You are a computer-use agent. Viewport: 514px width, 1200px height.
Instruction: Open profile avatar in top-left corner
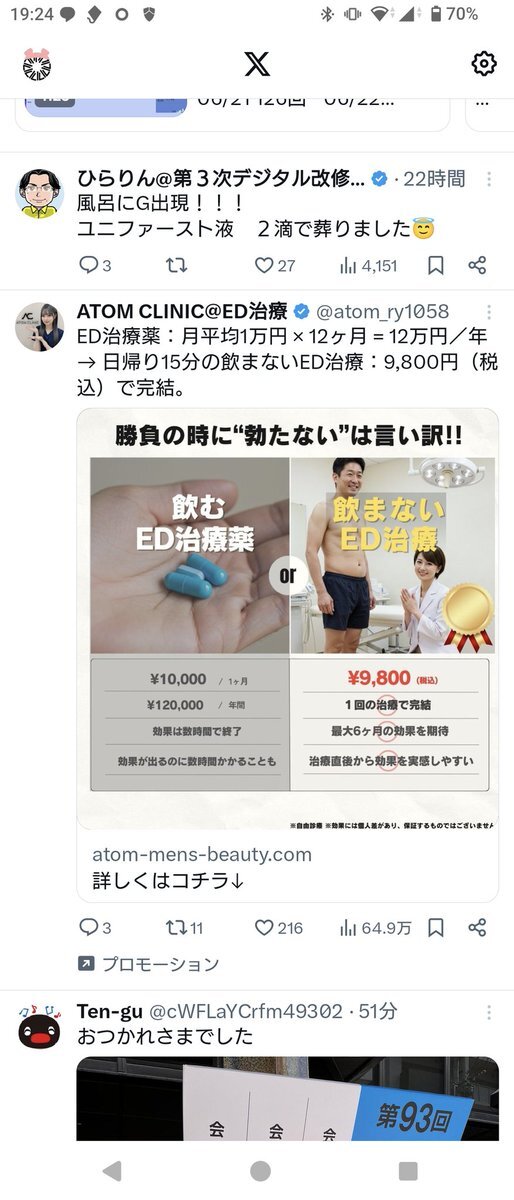click(x=36, y=63)
